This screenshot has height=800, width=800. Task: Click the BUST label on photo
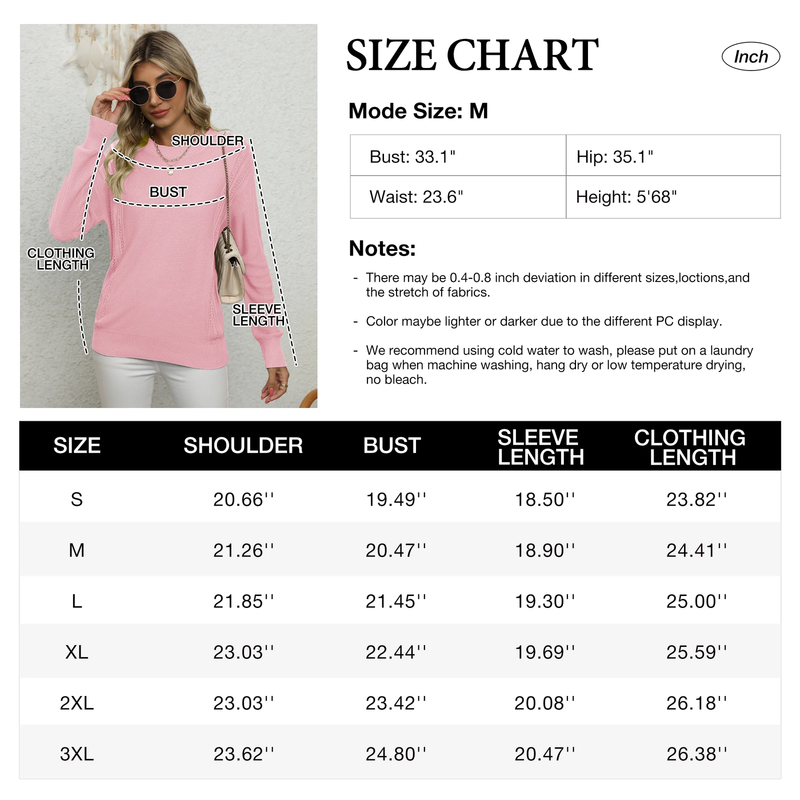click(x=168, y=192)
